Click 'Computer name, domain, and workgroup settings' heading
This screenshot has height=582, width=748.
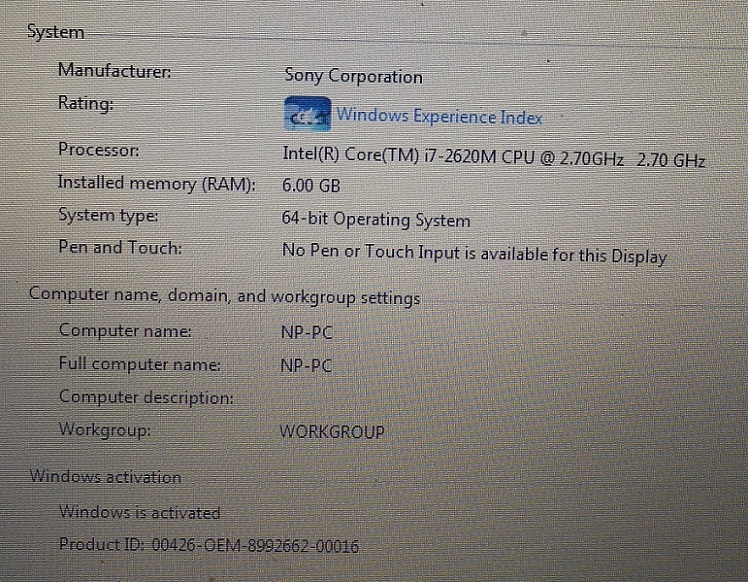pyautogui.click(x=225, y=295)
